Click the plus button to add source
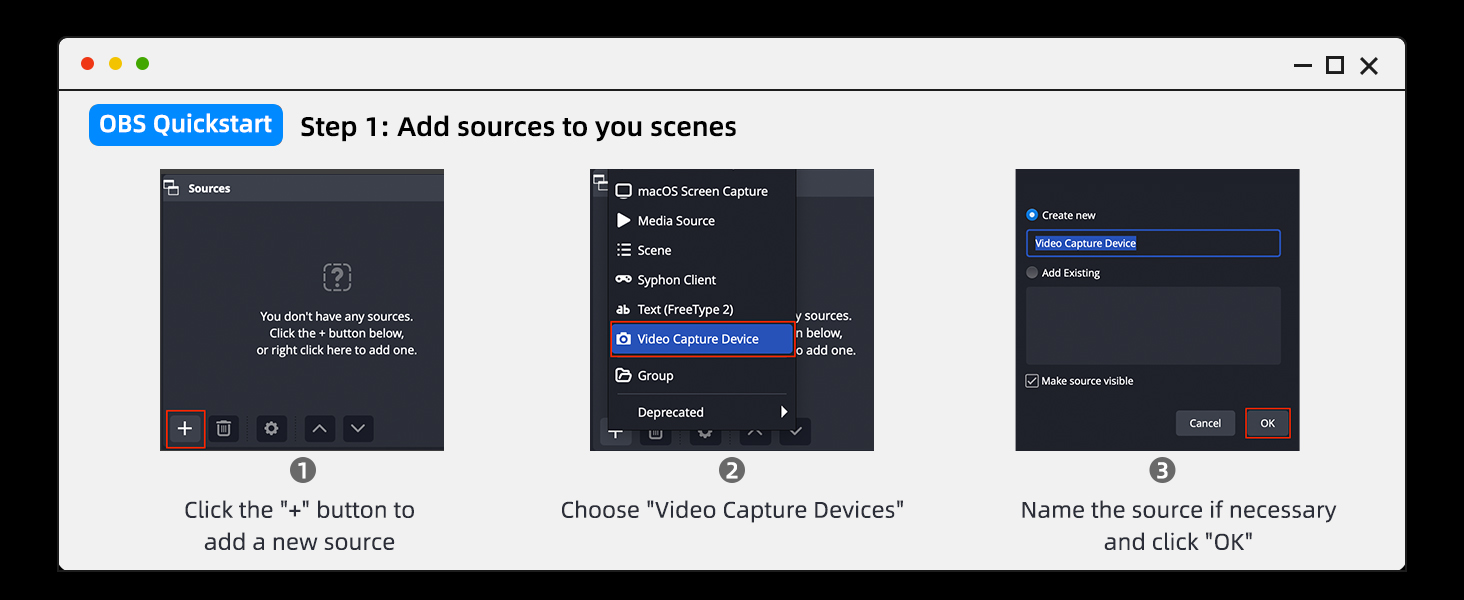This screenshot has width=1464, height=600. [185, 429]
